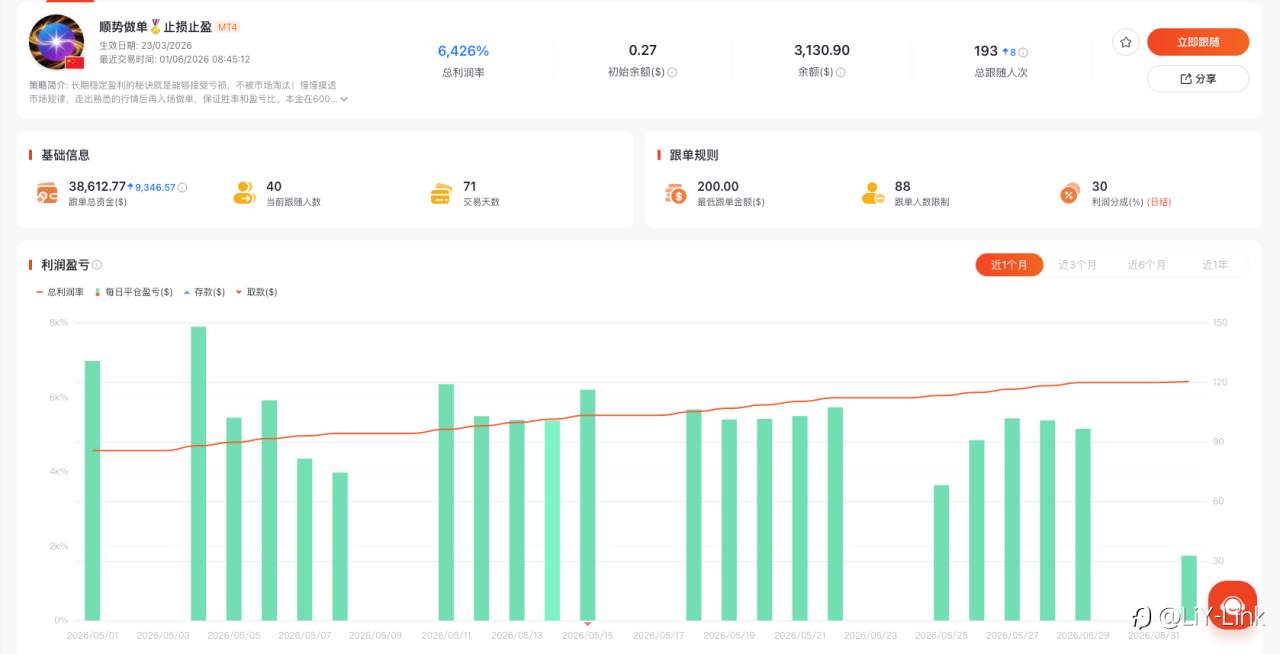The height and width of the screenshot is (654, 1280).
Task: Switch to the 近3个月 tab
Action: [x=1078, y=265]
